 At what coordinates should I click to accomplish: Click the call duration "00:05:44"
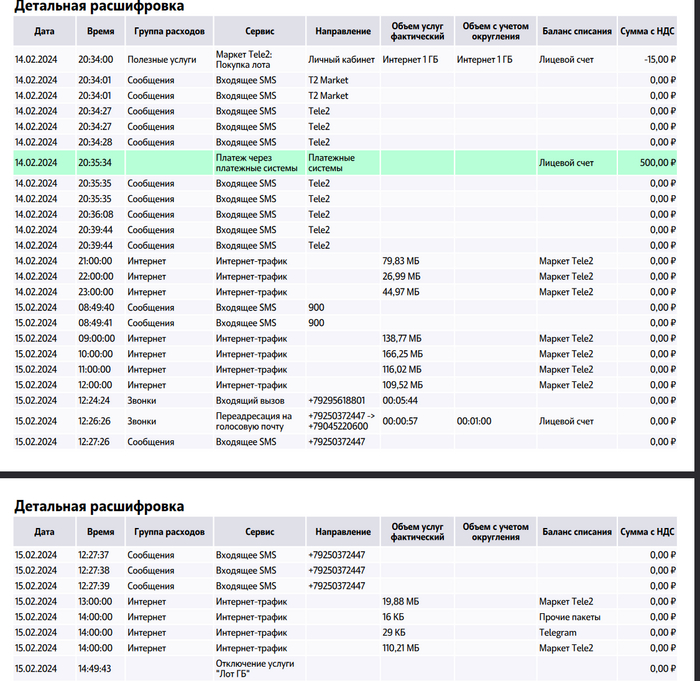click(x=400, y=401)
